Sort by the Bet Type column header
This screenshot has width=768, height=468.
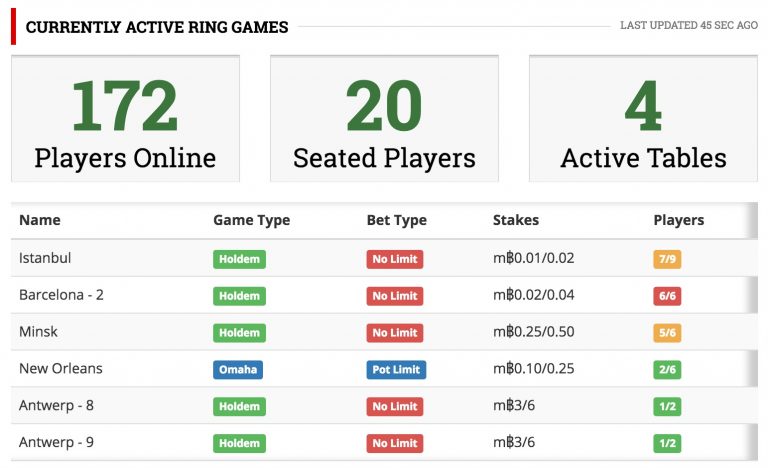(397, 220)
